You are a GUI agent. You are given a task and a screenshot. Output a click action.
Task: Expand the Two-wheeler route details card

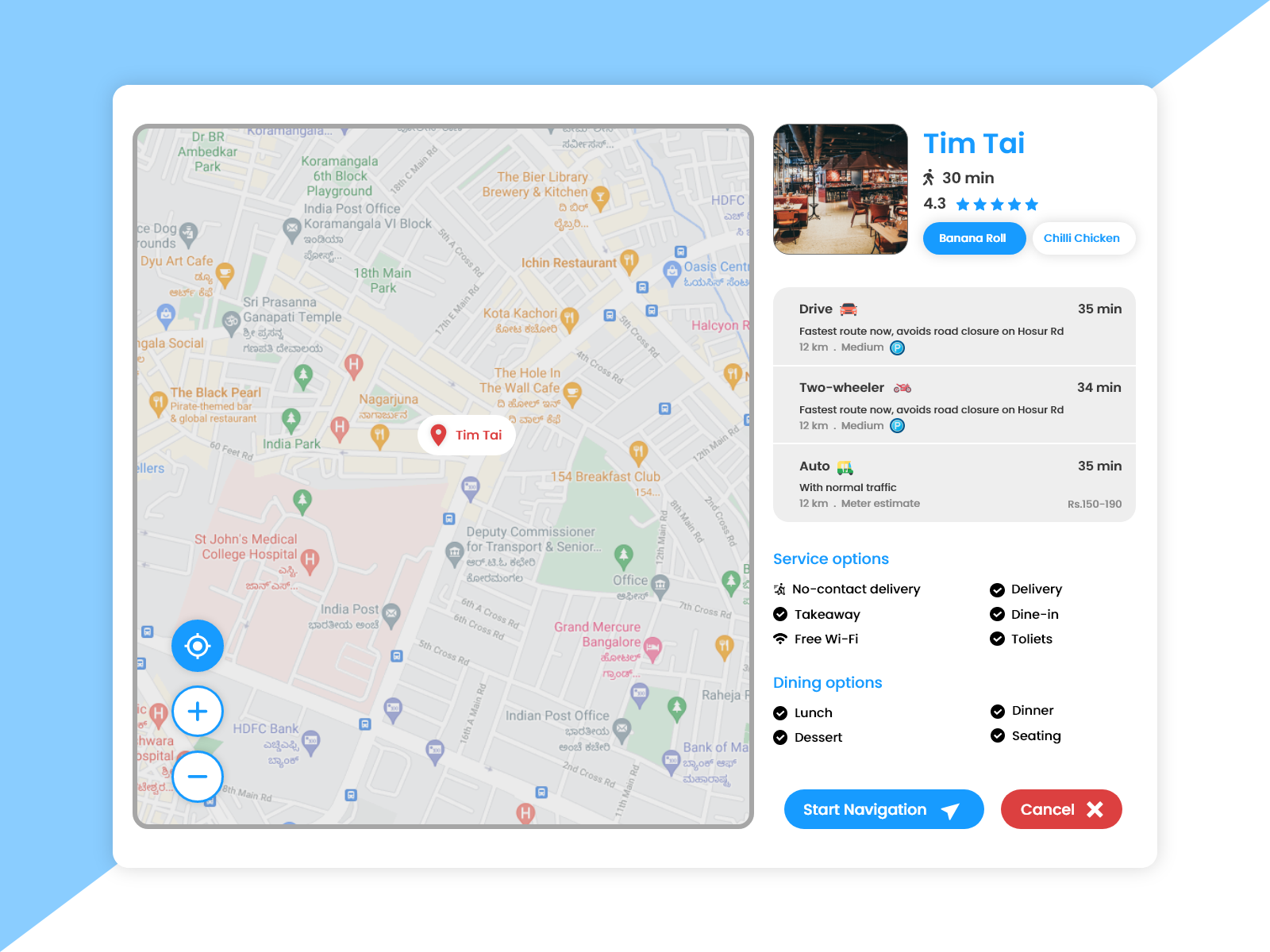click(953, 405)
